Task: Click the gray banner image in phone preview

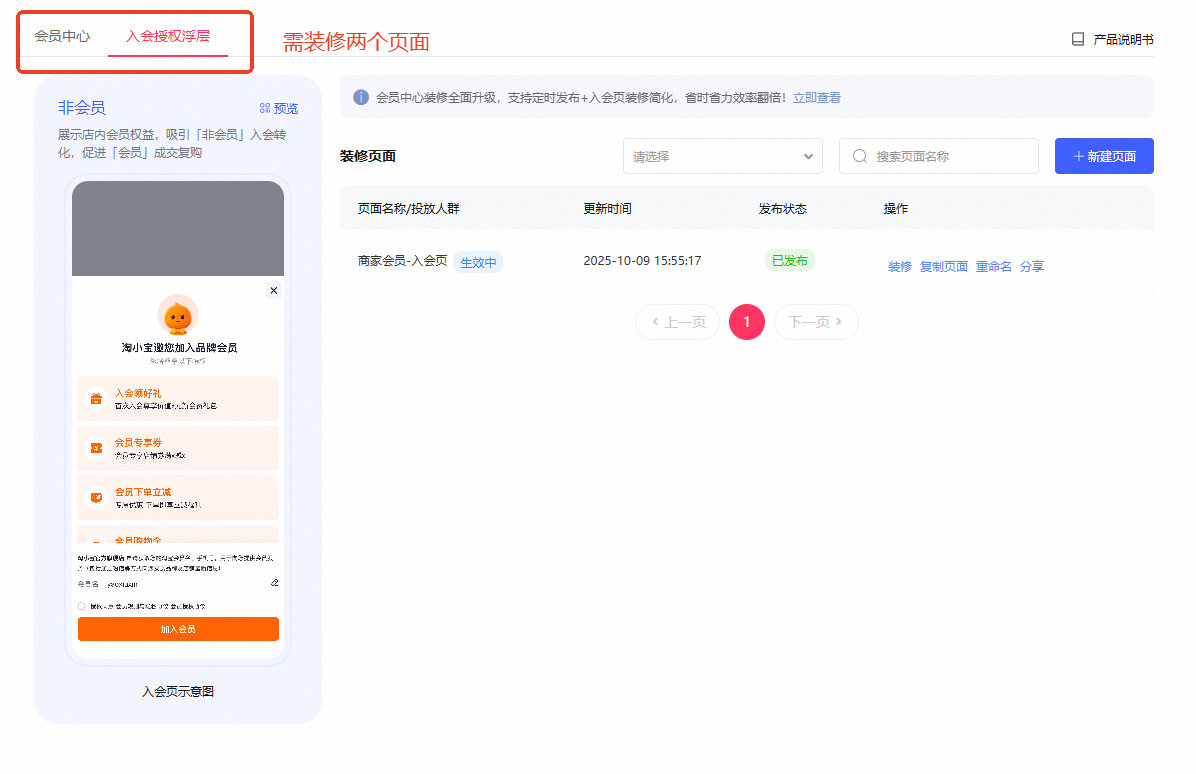Action: click(178, 228)
